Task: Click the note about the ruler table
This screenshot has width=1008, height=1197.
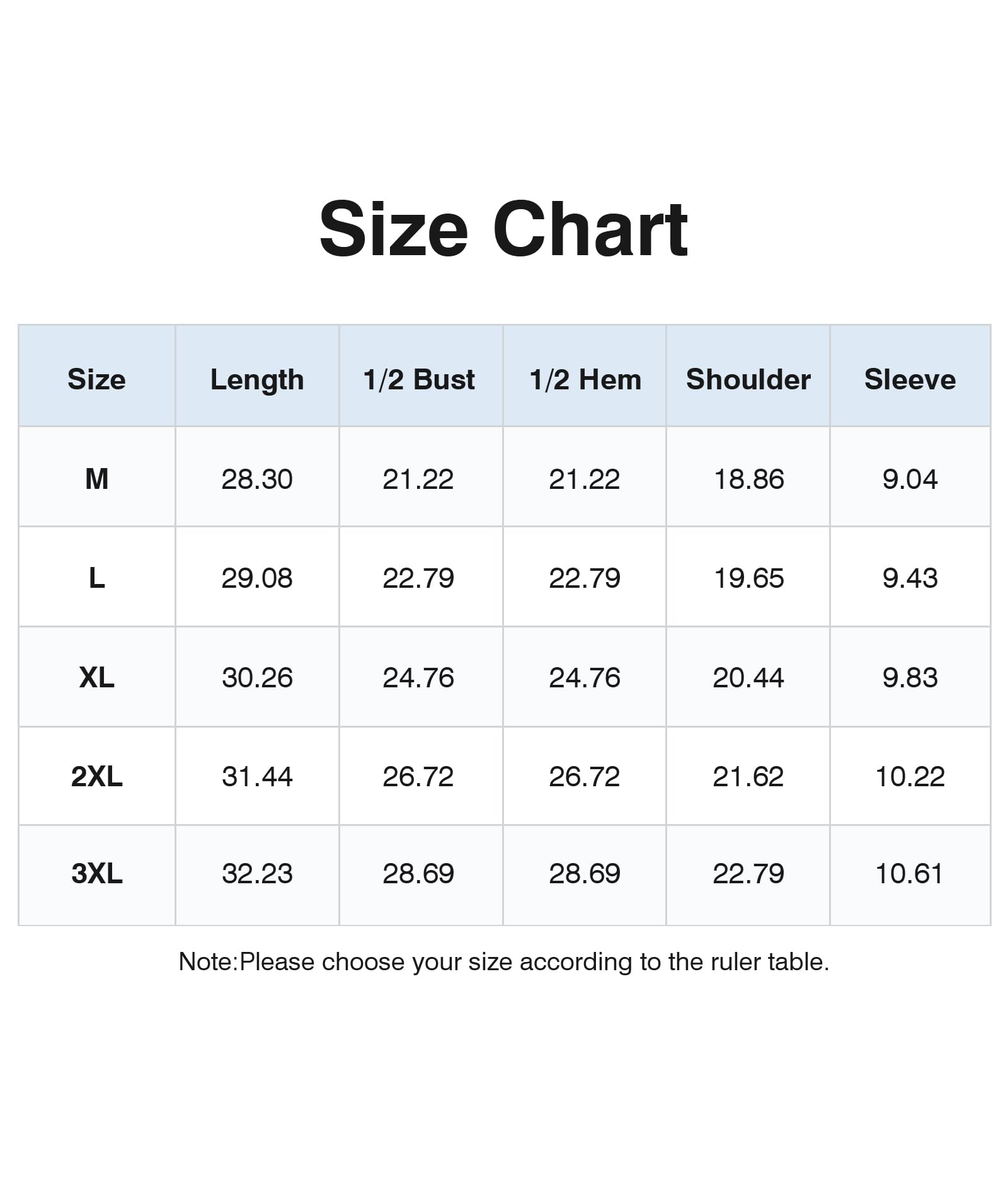Action: coord(503,962)
